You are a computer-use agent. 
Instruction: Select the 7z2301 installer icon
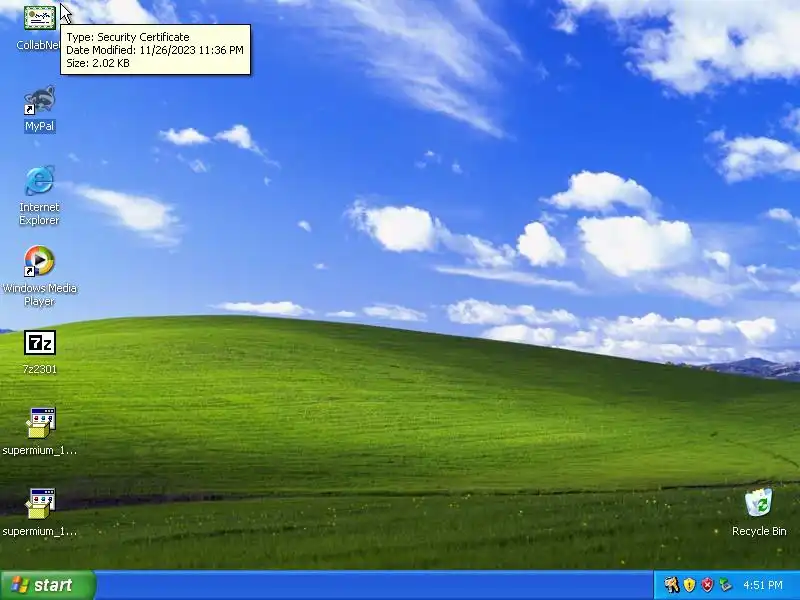tap(39, 342)
